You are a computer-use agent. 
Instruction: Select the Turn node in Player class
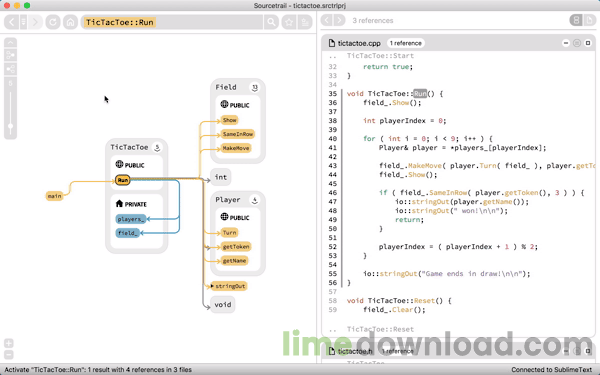pyautogui.click(x=230, y=233)
